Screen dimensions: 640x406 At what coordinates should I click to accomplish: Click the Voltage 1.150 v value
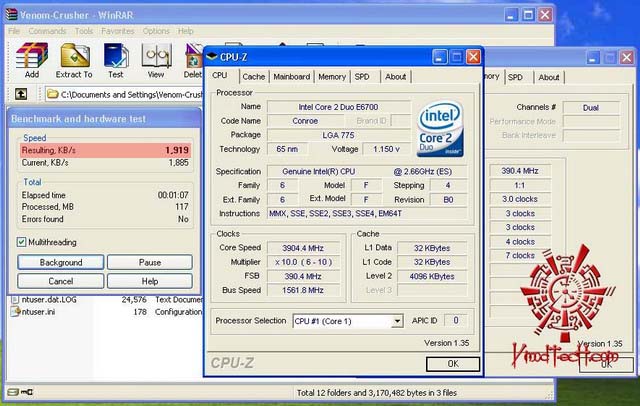[x=386, y=149]
